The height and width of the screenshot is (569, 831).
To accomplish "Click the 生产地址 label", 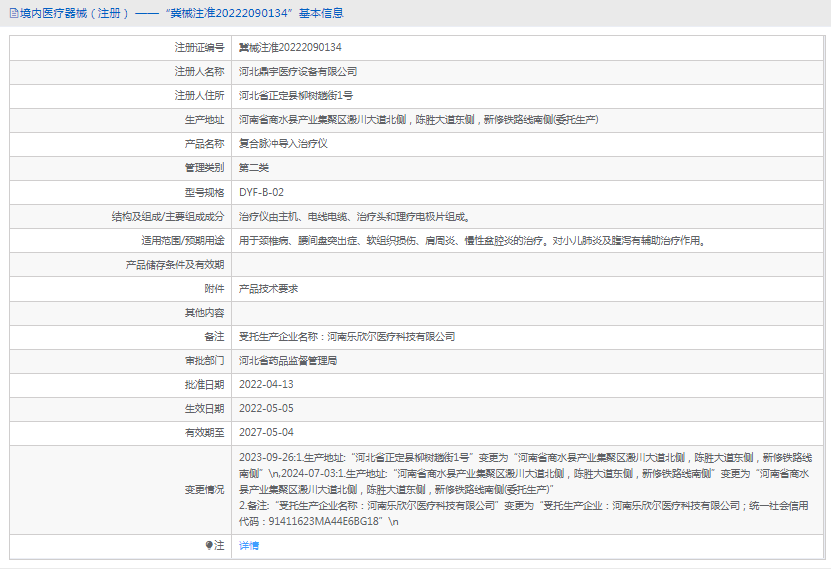I will click(205, 120).
